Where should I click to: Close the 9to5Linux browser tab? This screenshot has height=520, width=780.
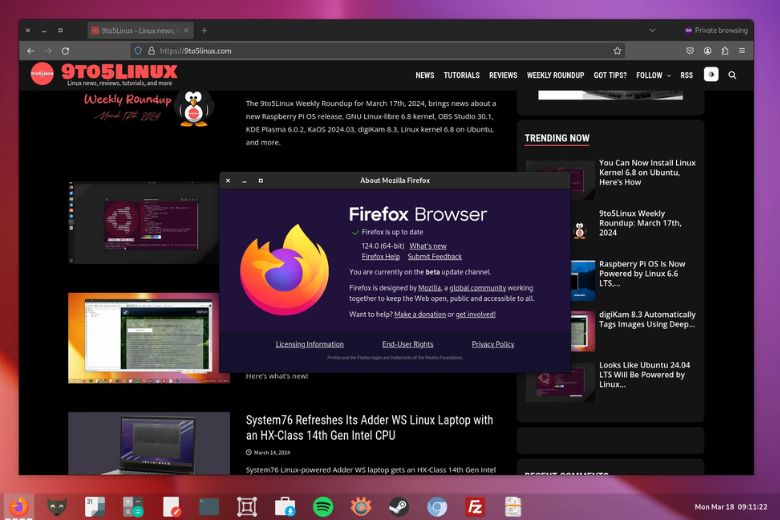coord(186,30)
